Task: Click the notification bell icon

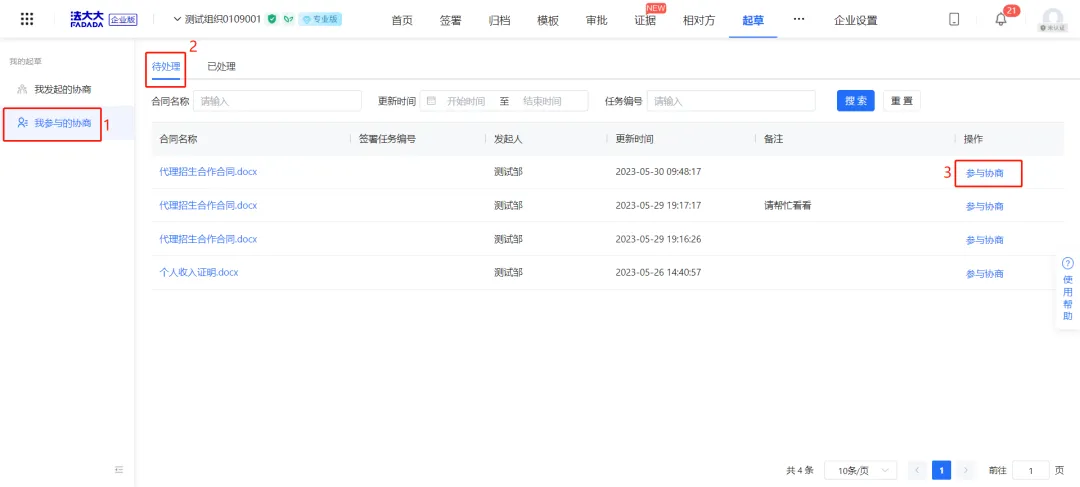Action: coord(1001,20)
